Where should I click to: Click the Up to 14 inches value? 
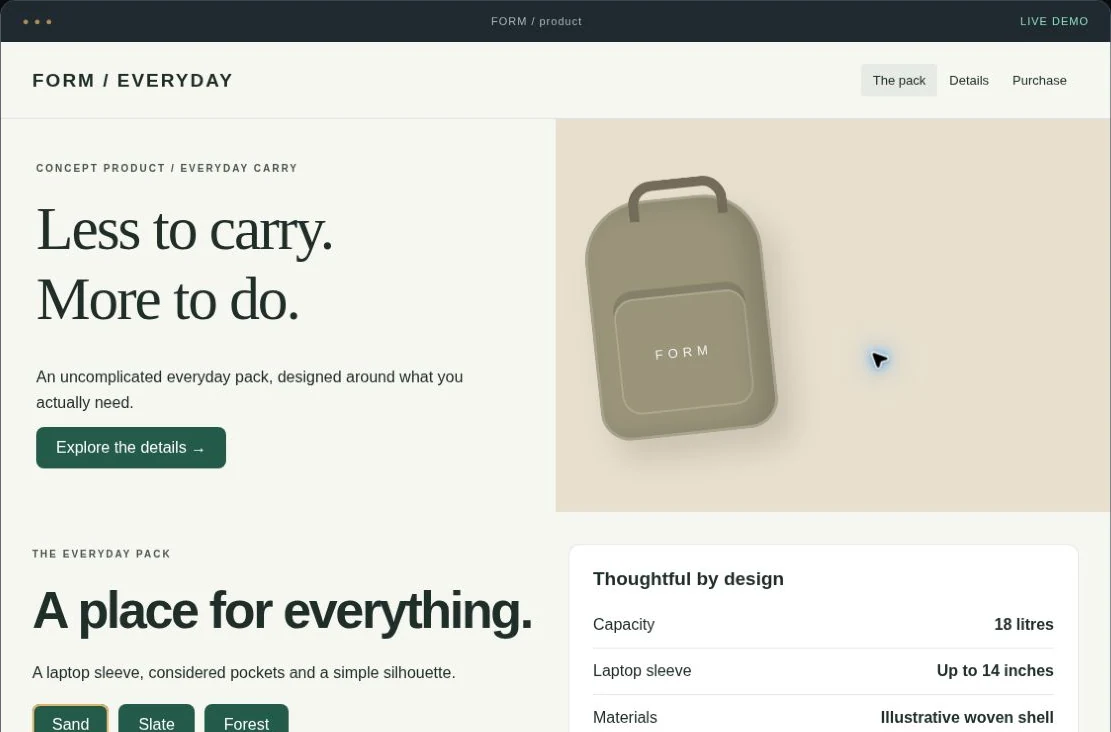pyautogui.click(x=995, y=670)
